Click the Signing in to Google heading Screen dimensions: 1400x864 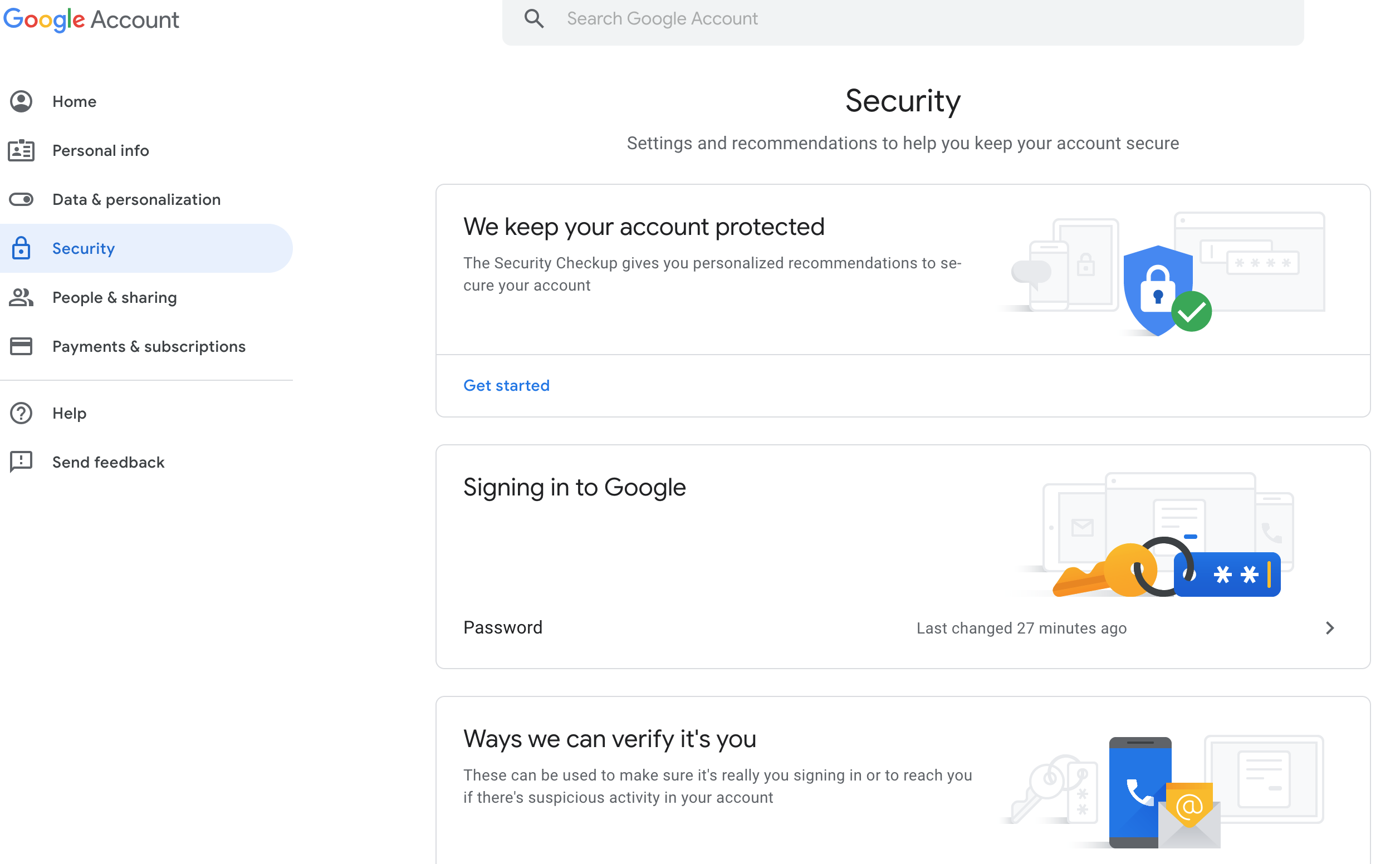(574, 487)
